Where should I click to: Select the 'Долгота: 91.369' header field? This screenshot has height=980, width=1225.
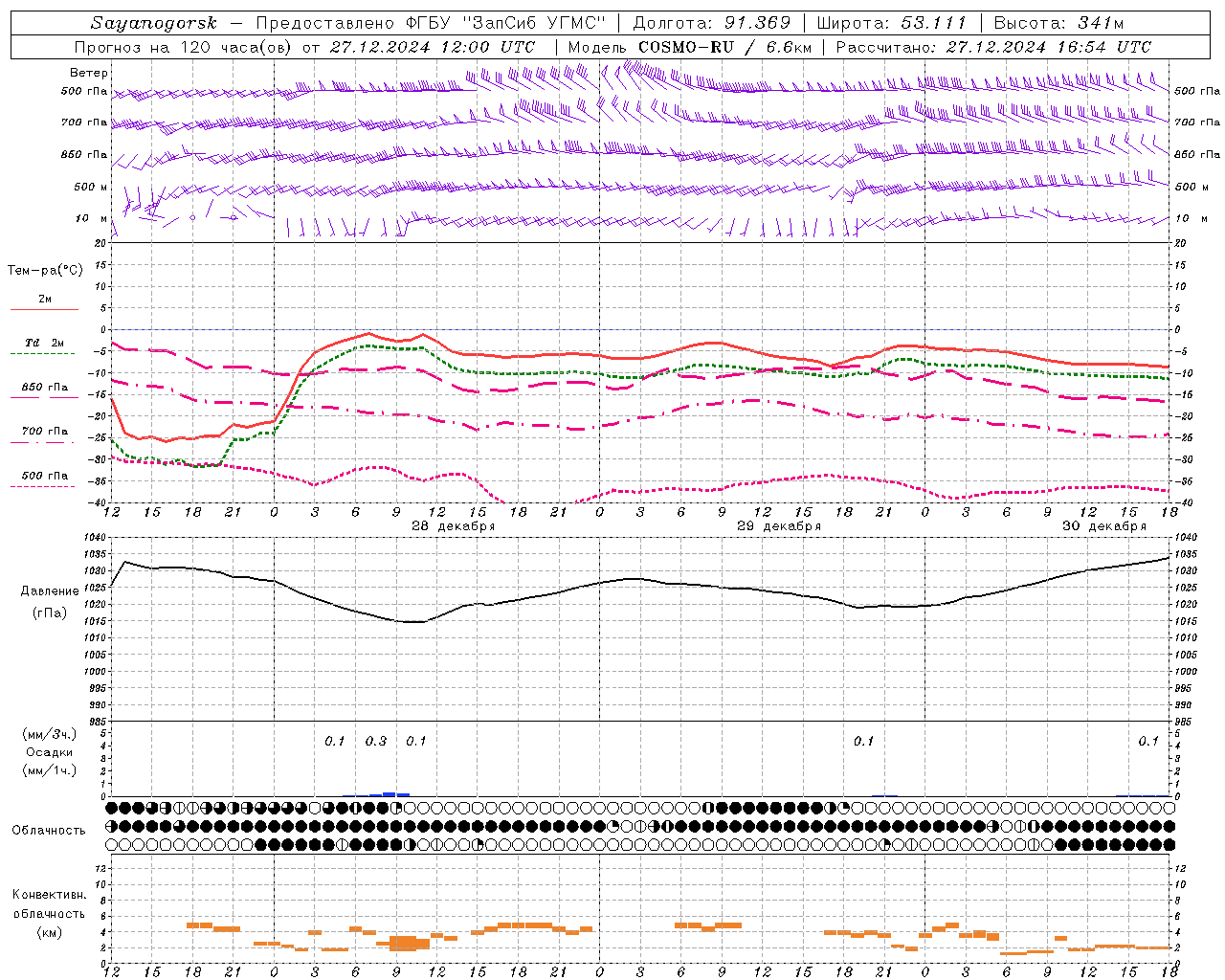[x=712, y=23]
